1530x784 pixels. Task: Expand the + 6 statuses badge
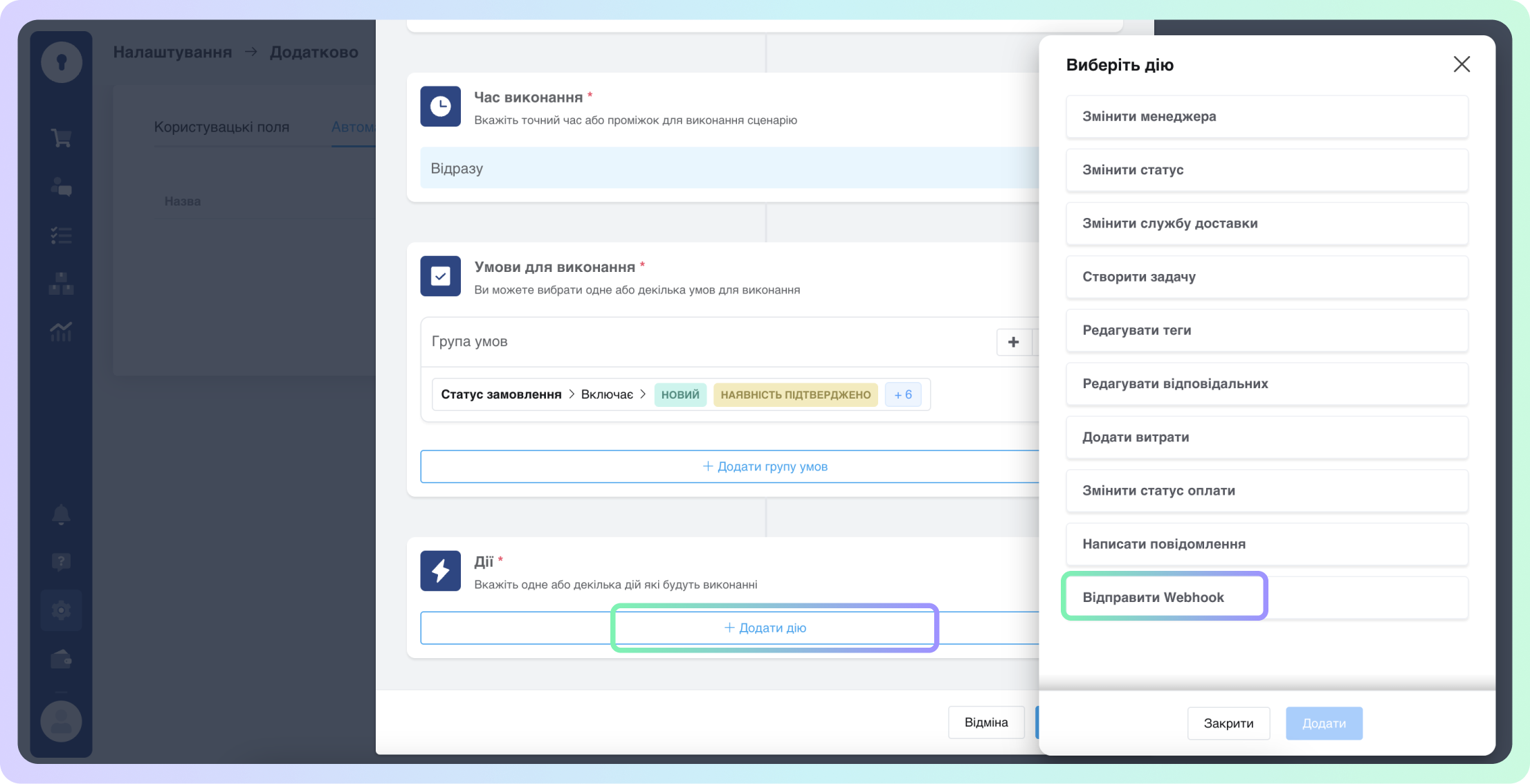pos(902,394)
